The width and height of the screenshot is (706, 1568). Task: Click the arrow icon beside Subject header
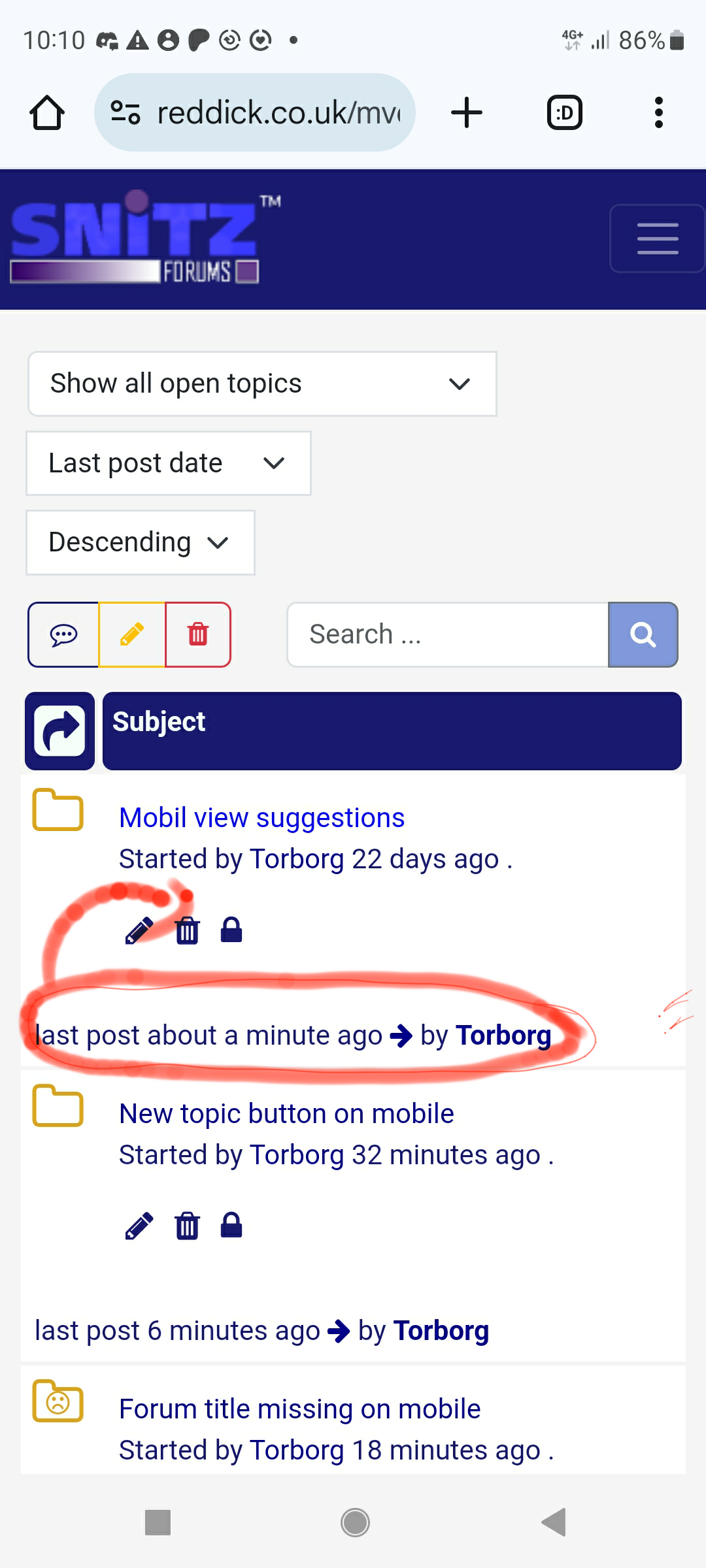pos(59,730)
